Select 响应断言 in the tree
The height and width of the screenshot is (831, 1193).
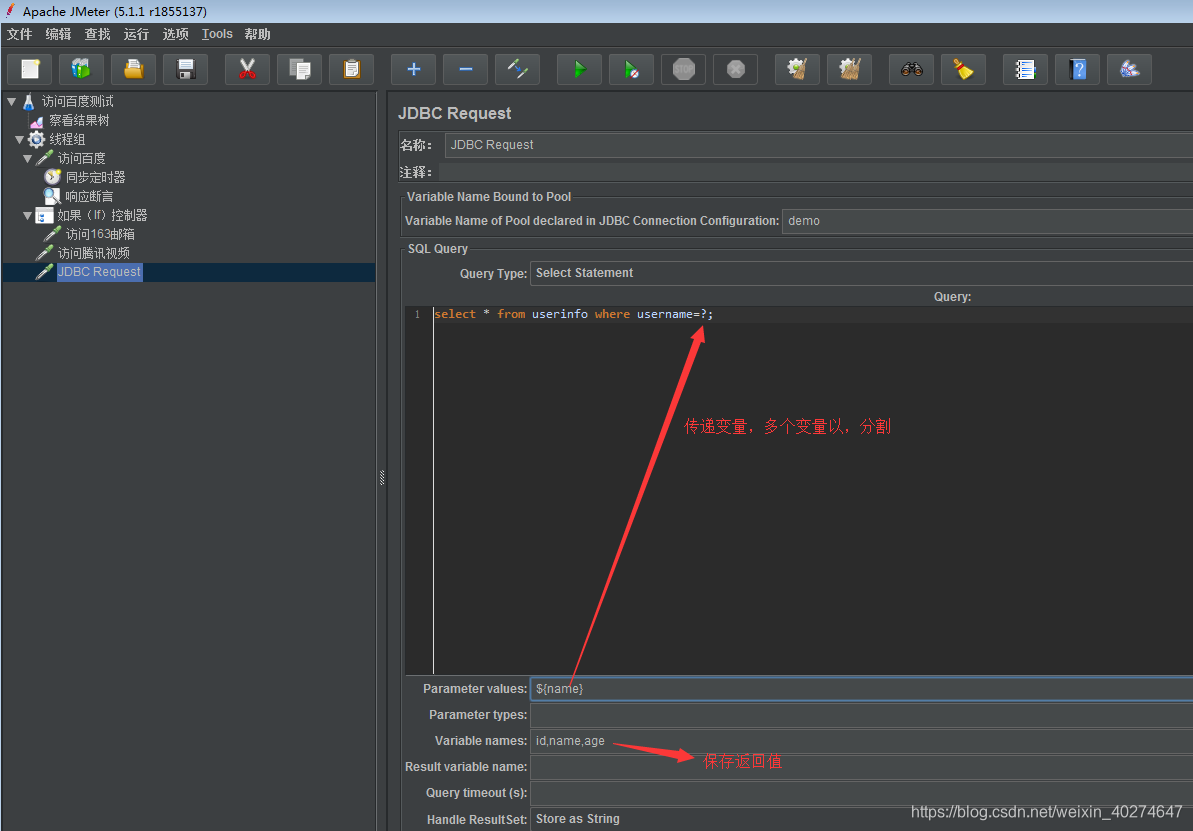point(89,196)
